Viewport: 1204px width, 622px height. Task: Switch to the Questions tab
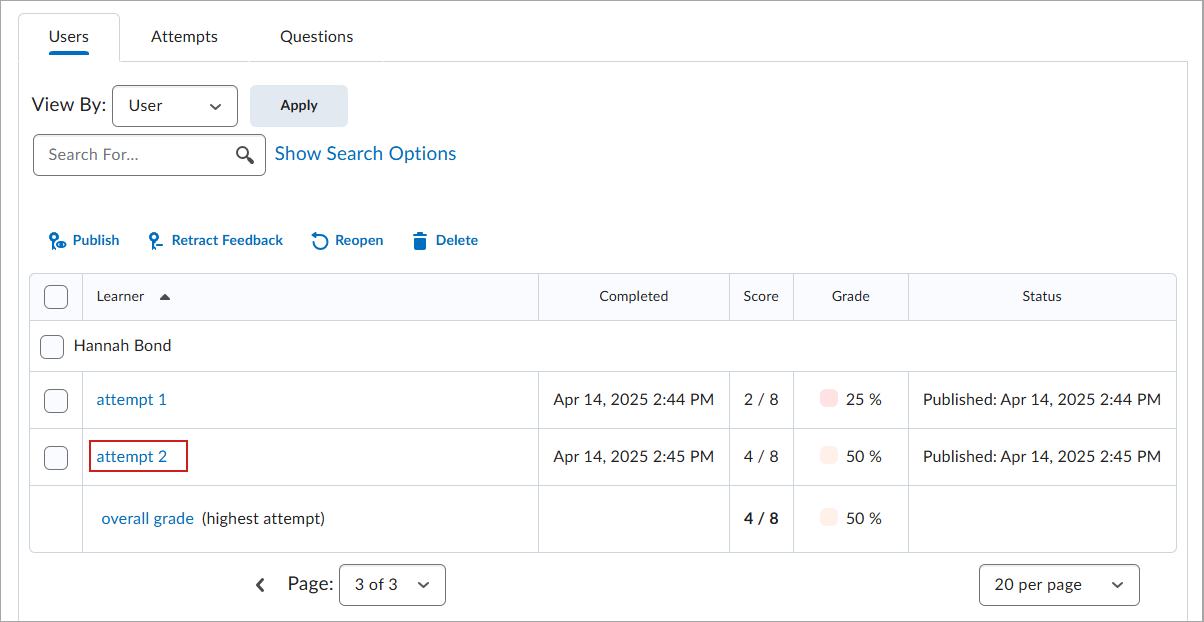(316, 37)
